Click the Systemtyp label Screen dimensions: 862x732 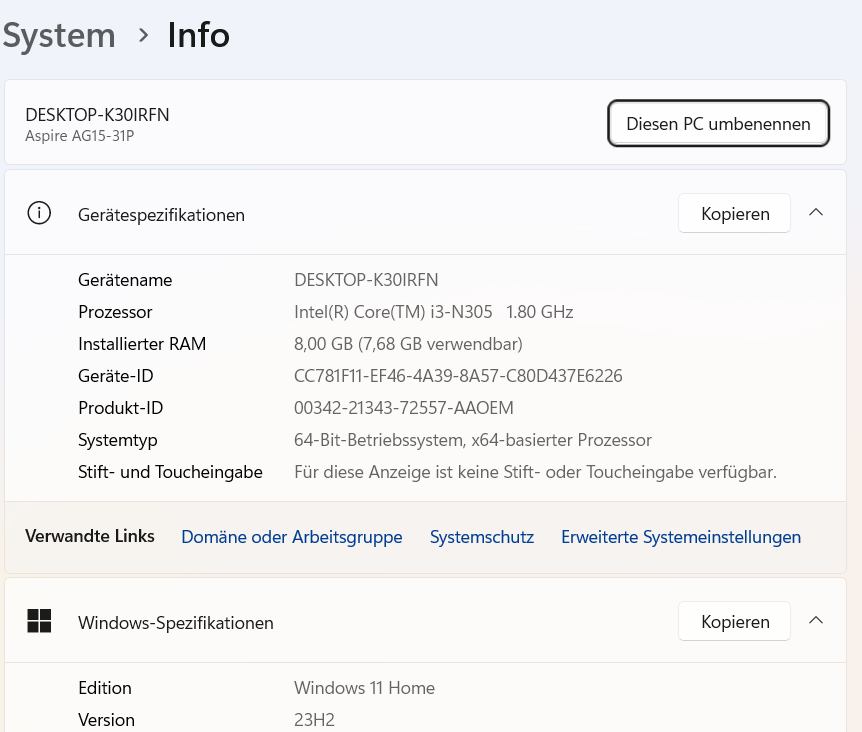pos(118,440)
